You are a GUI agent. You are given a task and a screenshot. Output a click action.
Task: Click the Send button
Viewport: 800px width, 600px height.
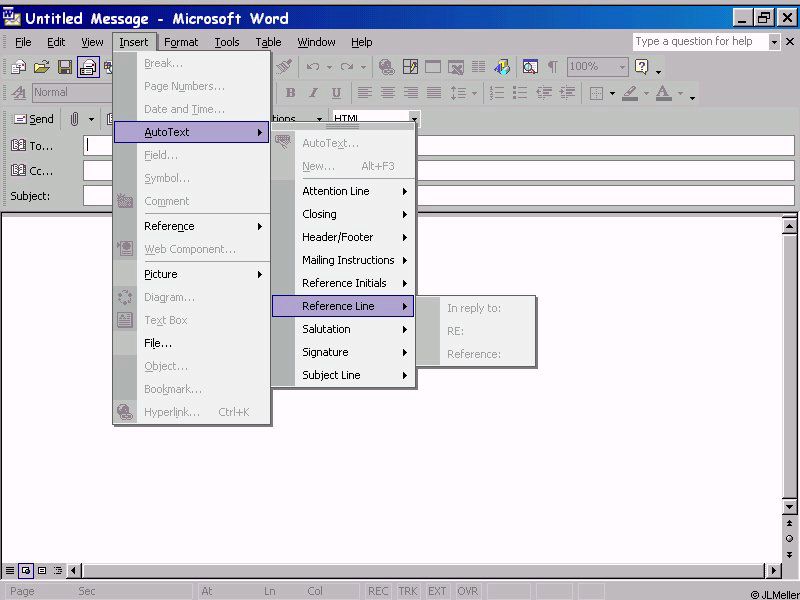32,119
